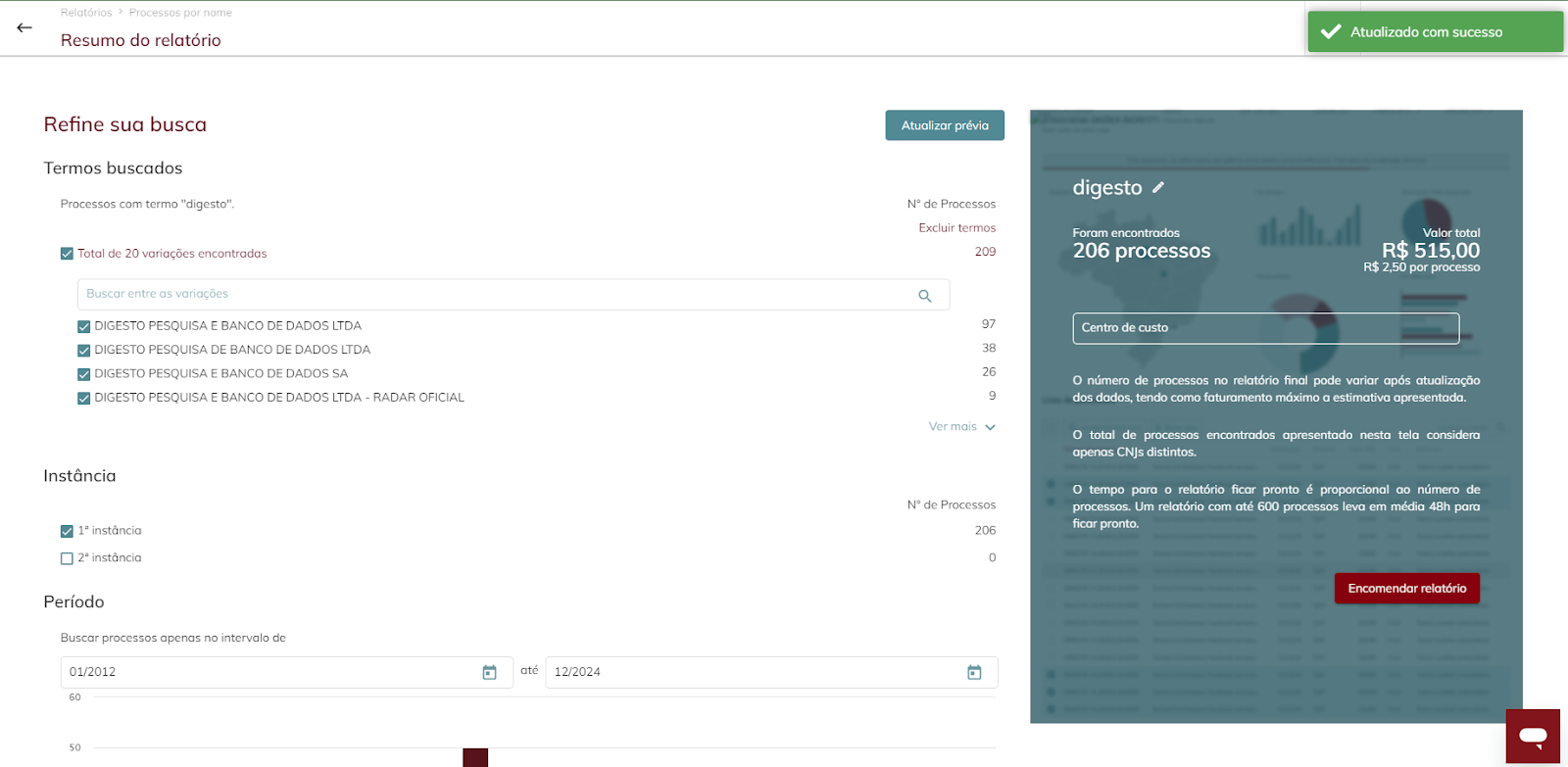This screenshot has height=767, width=1568.
Task: Expand the Ver mais variations list
Action: coord(962,427)
